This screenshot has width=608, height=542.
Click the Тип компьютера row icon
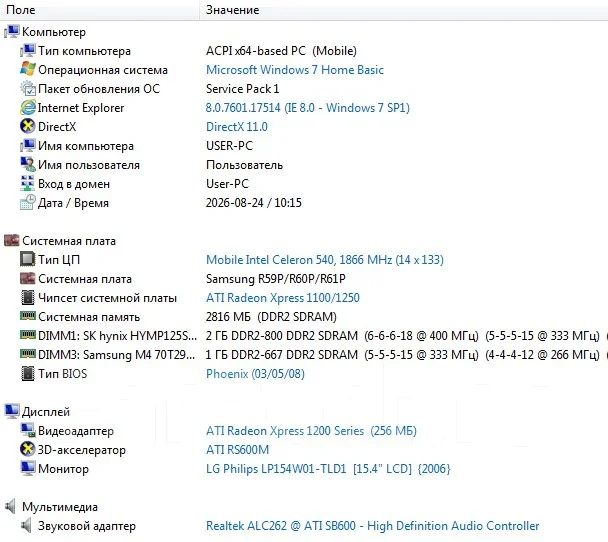pyautogui.click(x=28, y=50)
